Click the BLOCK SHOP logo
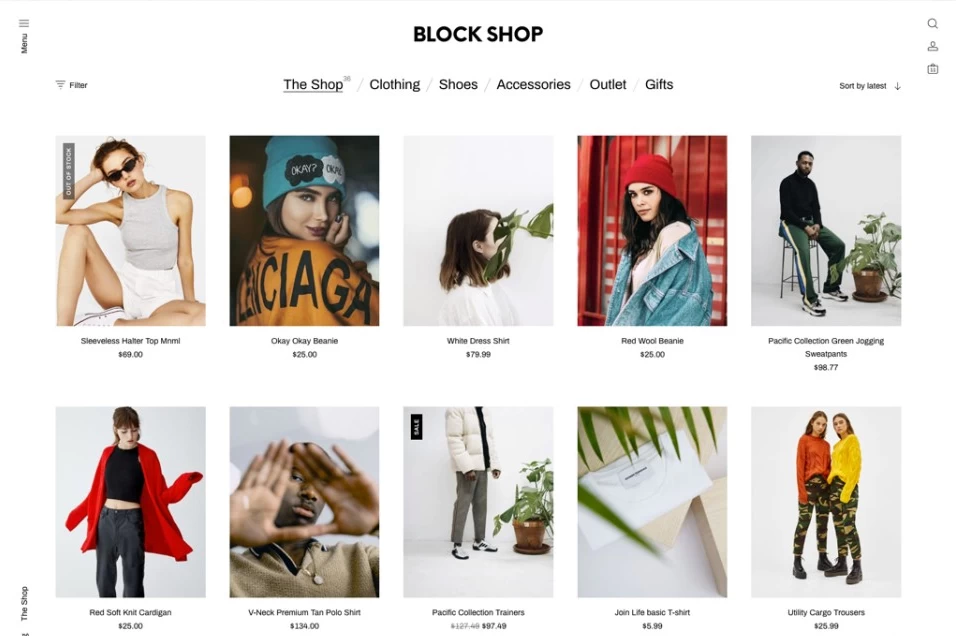 [x=478, y=34]
